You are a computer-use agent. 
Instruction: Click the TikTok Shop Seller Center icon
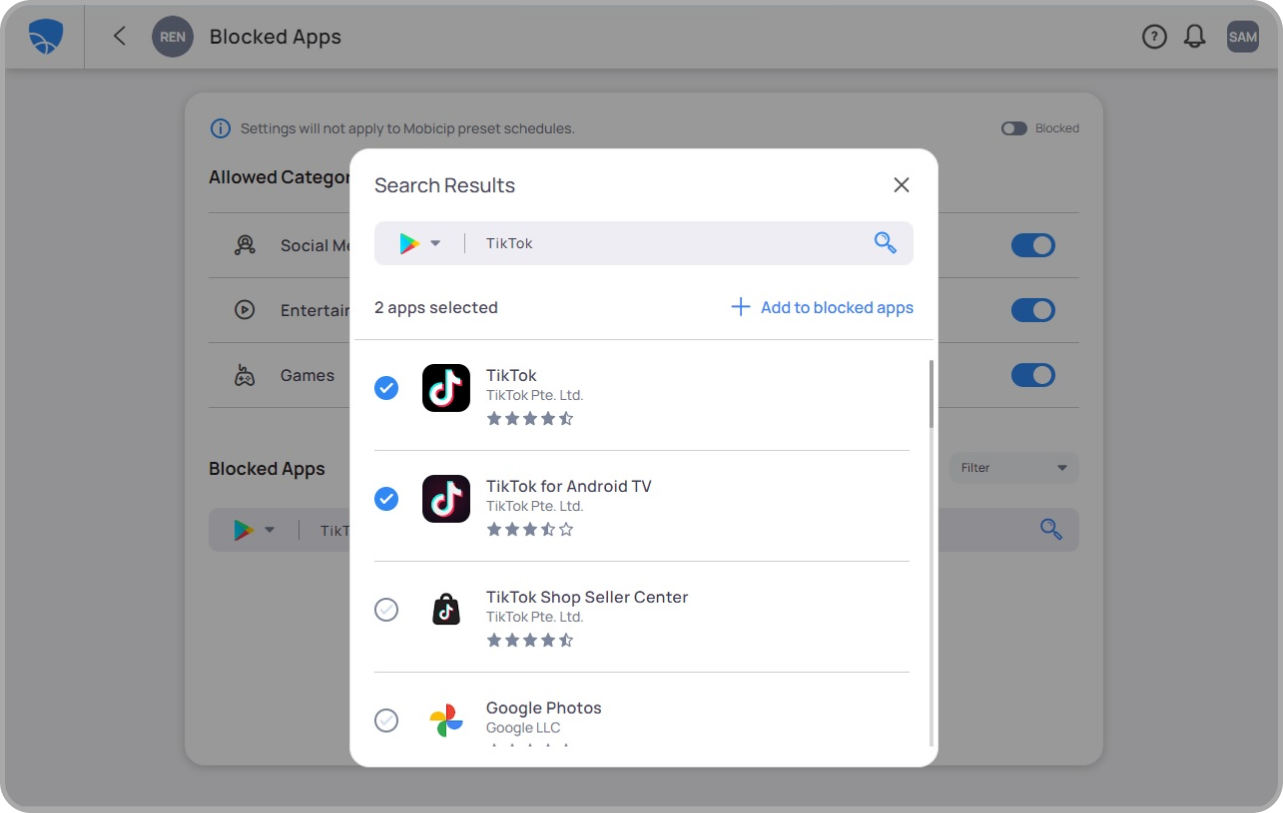point(446,609)
